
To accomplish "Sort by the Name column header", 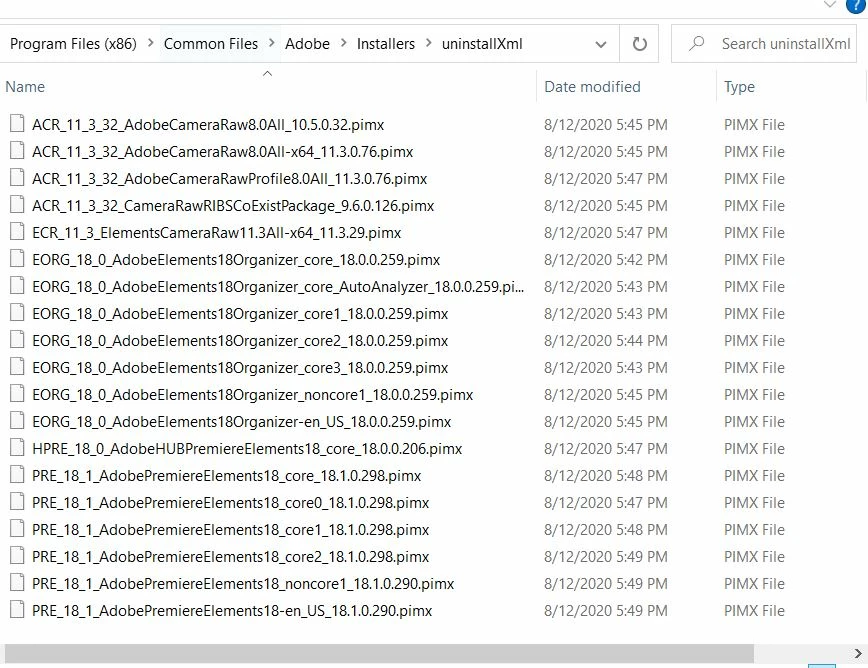I will coord(25,87).
